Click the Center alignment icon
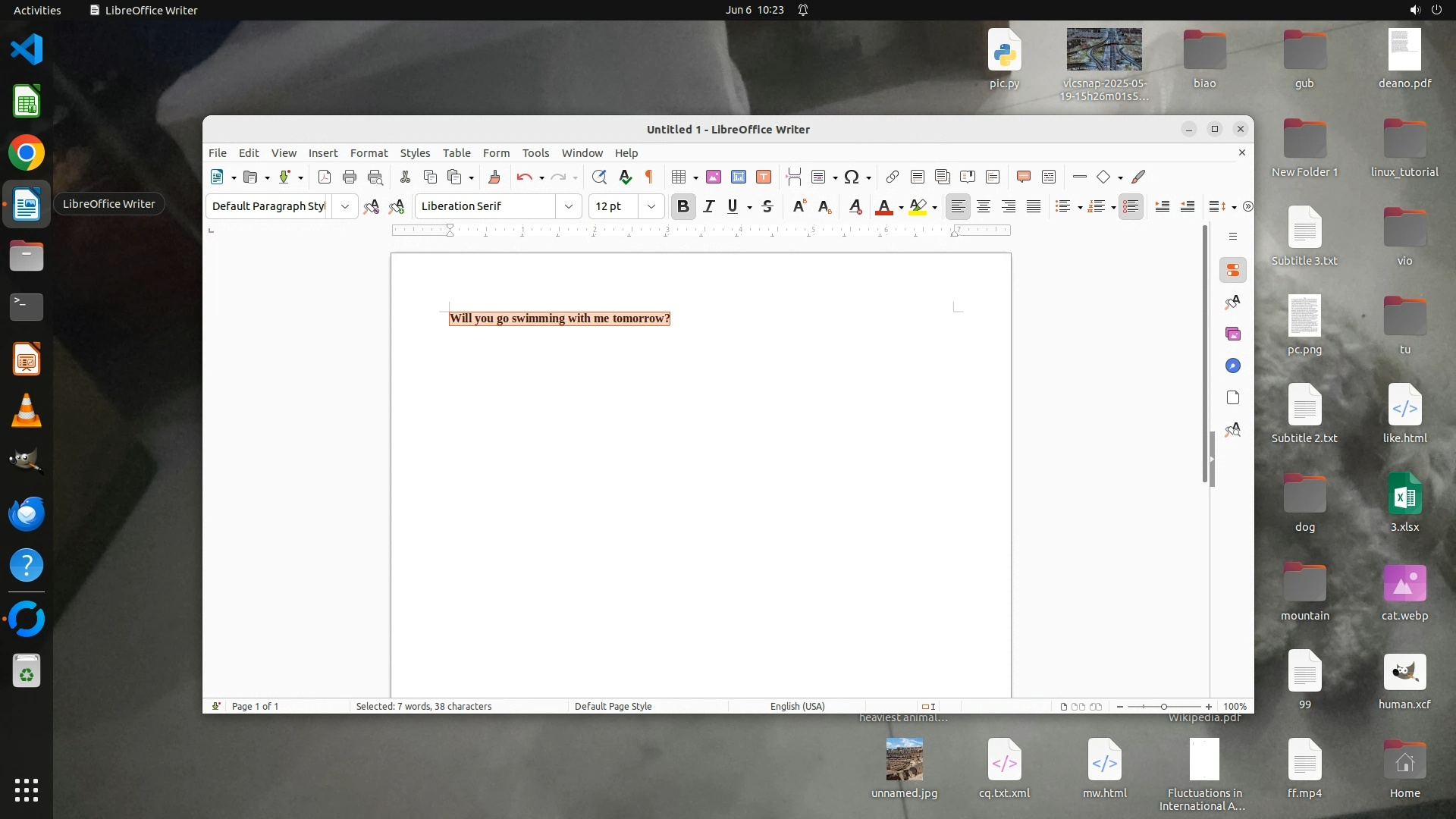The height and width of the screenshot is (819, 1456). [984, 206]
